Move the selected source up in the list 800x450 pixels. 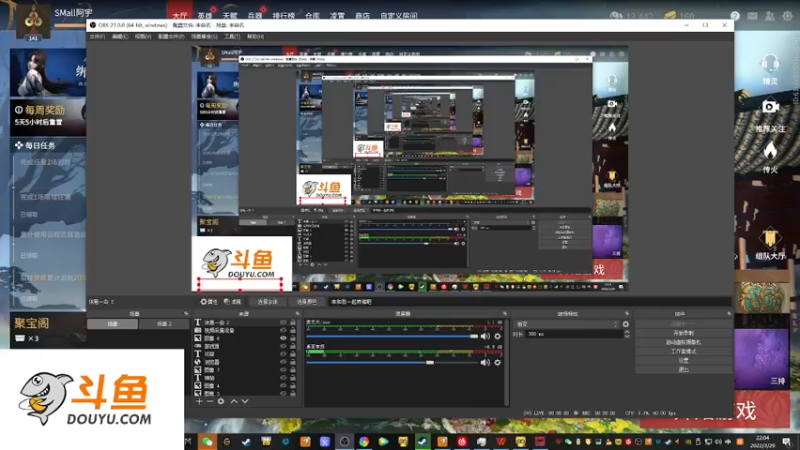[x=234, y=402]
